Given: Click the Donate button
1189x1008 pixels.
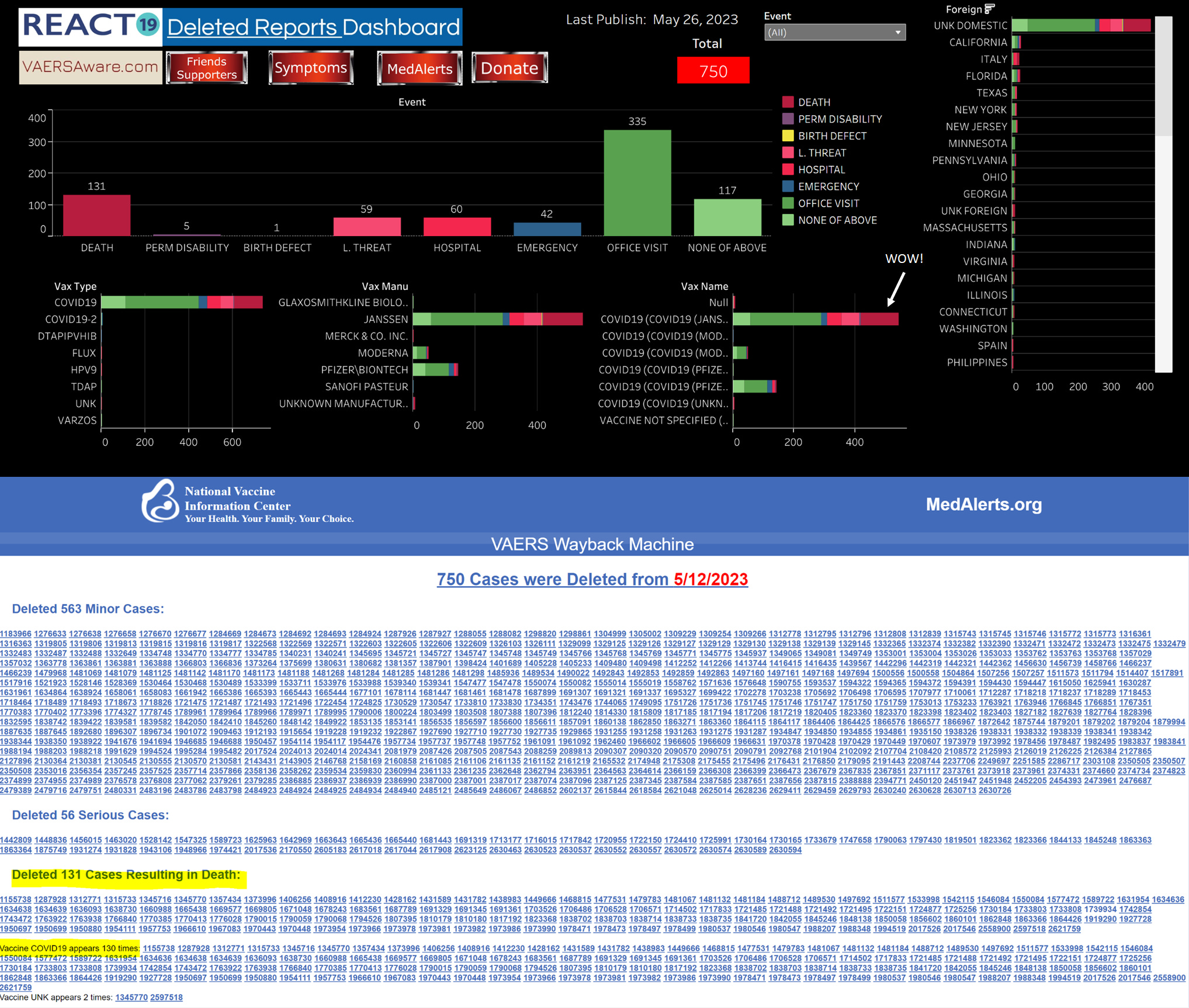Looking at the screenshot, I should [x=509, y=68].
